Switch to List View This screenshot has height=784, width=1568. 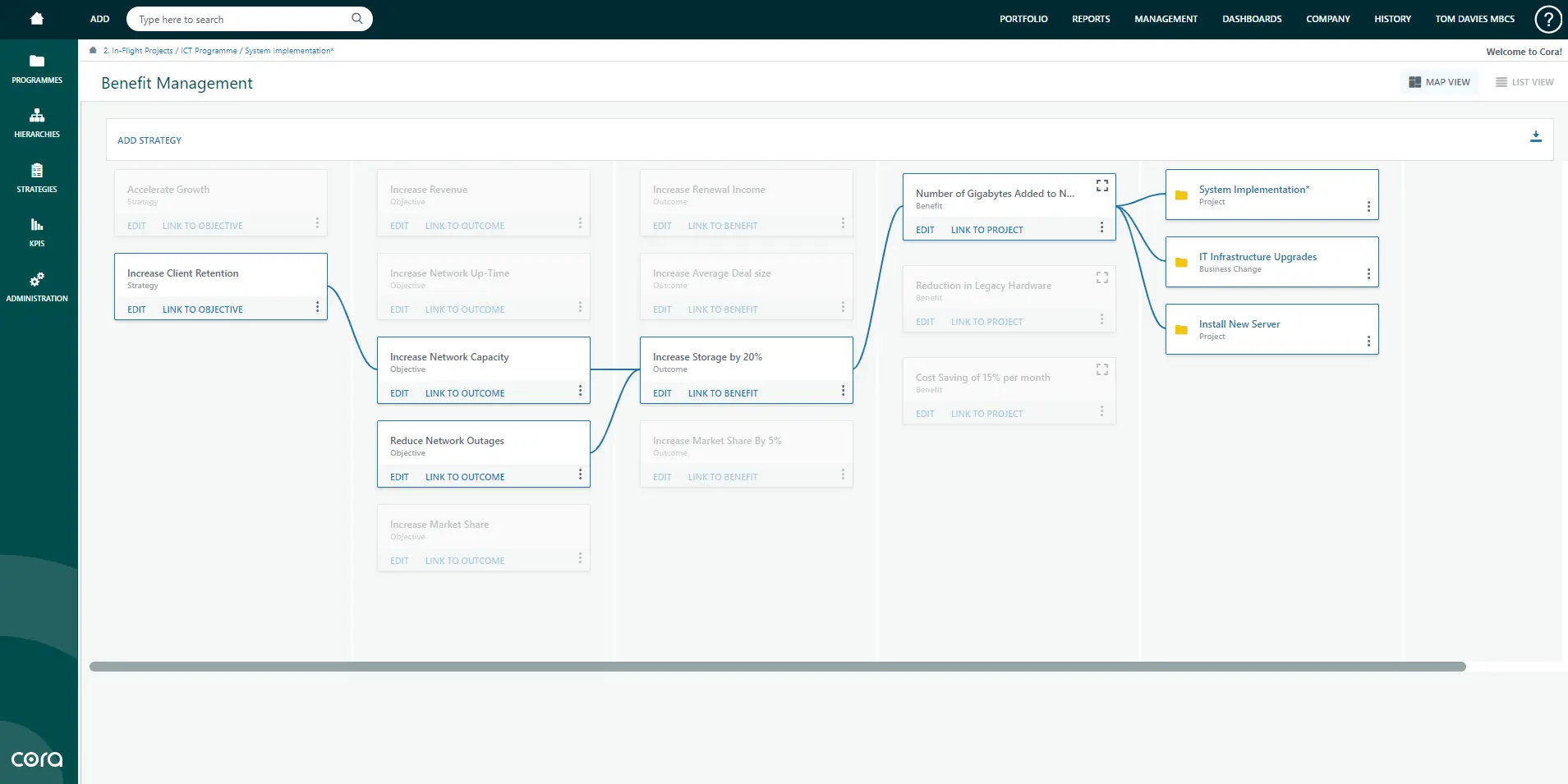point(1524,82)
